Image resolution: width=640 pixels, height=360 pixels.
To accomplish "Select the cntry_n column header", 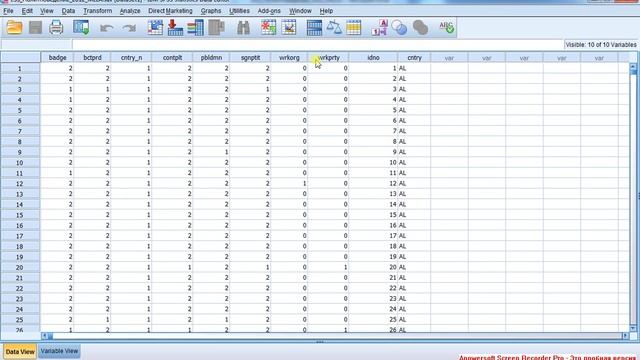I will pos(131,58).
